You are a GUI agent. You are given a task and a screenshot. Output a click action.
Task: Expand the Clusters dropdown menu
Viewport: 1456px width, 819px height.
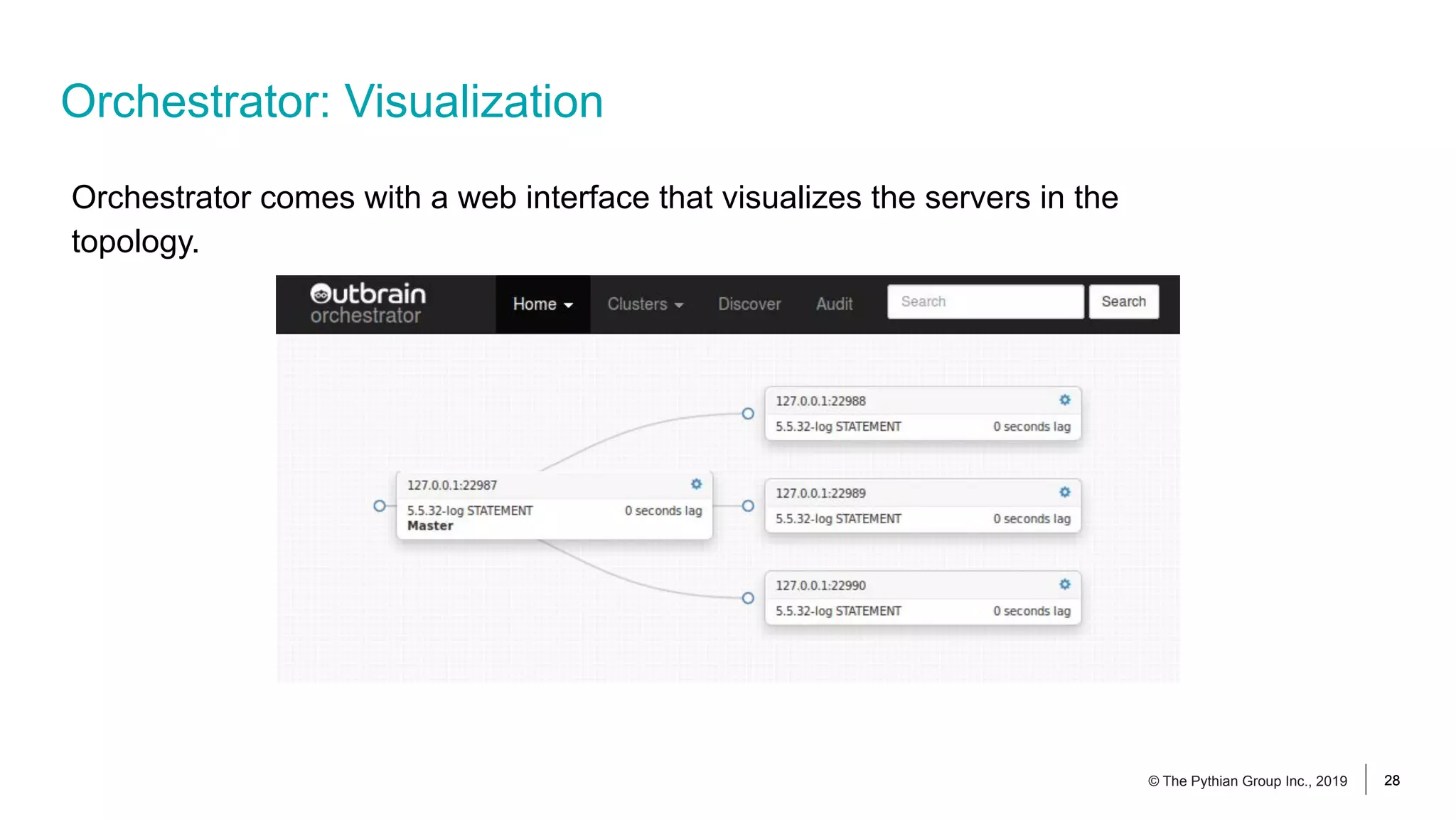tap(645, 304)
